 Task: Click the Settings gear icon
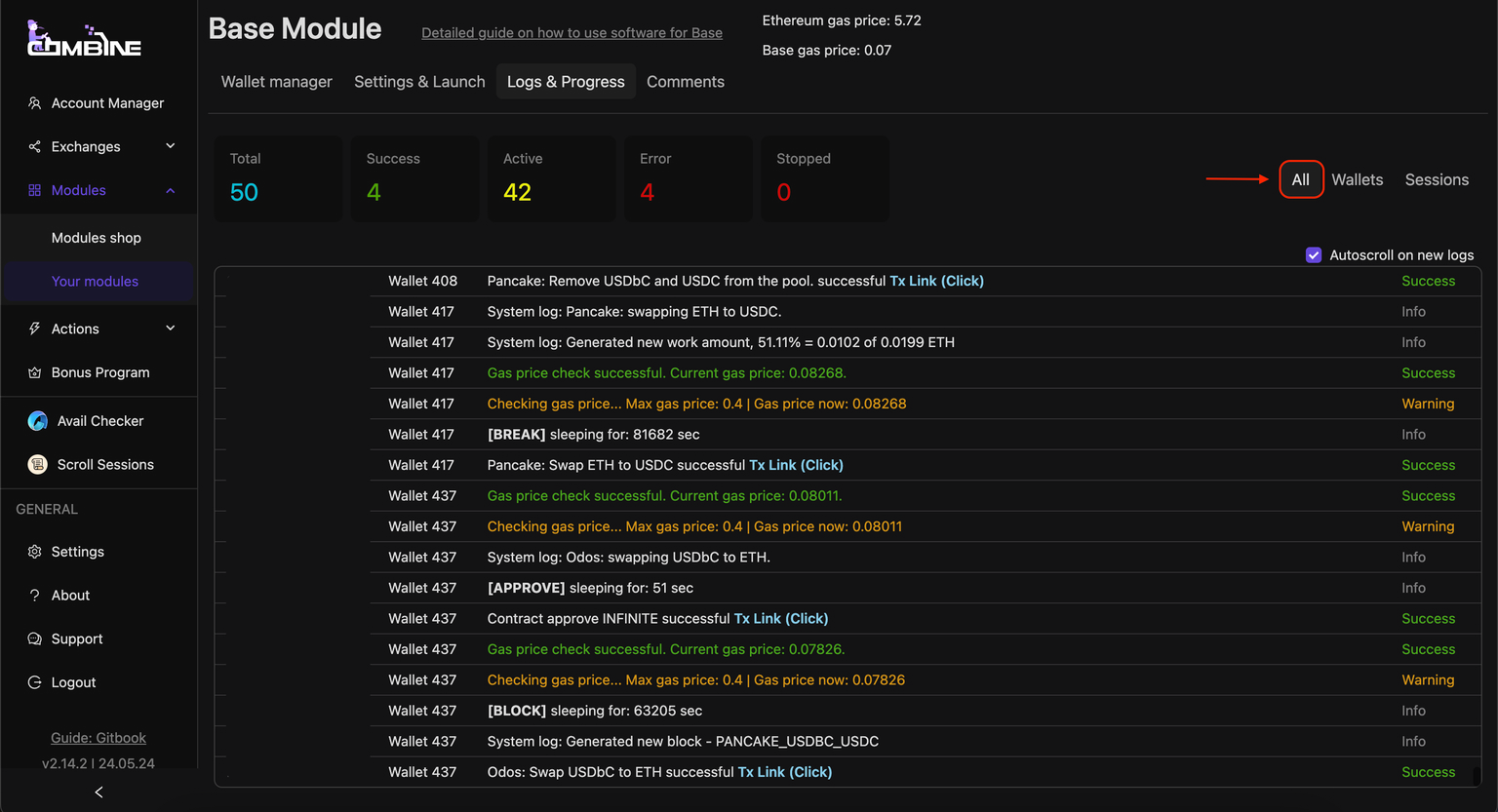pos(34,552)
